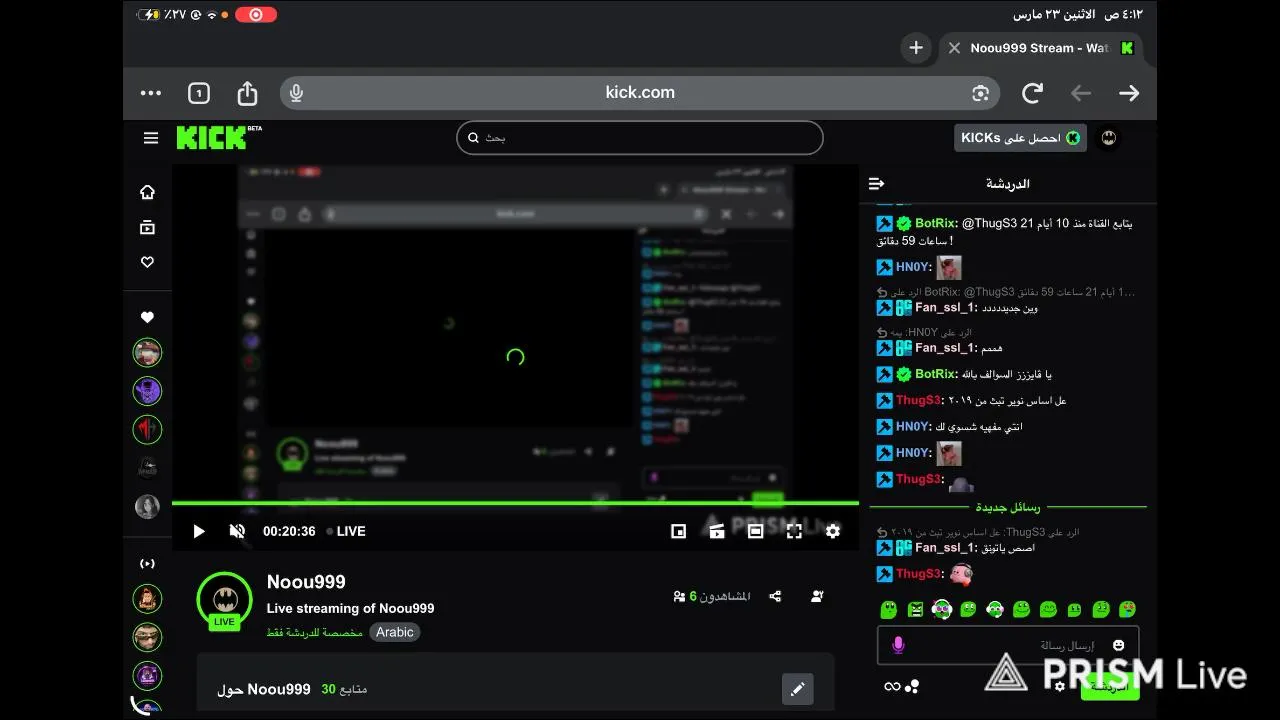The width and height of the screenshot is (1280, 720).
Task: Click the 30 followers count
Action: pos(344,690)
